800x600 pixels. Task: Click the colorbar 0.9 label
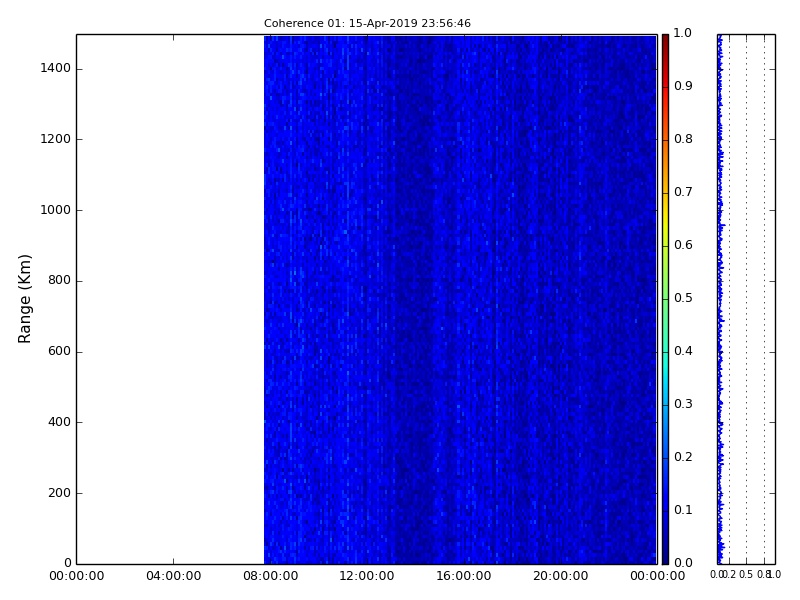pos(683,86)
